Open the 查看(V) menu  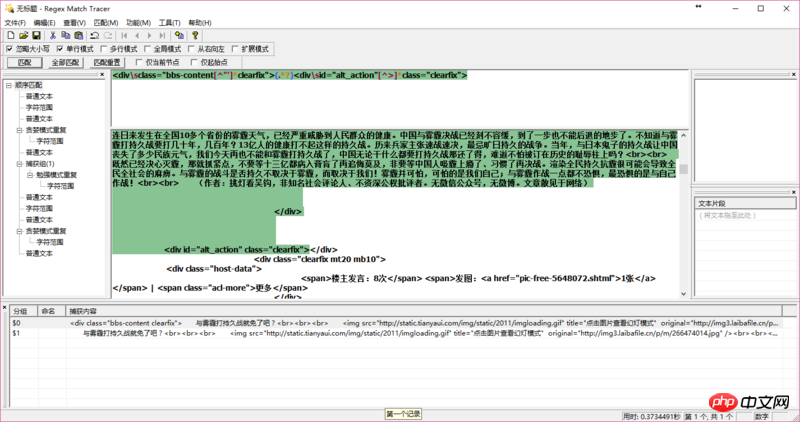(x=74, y=22)
